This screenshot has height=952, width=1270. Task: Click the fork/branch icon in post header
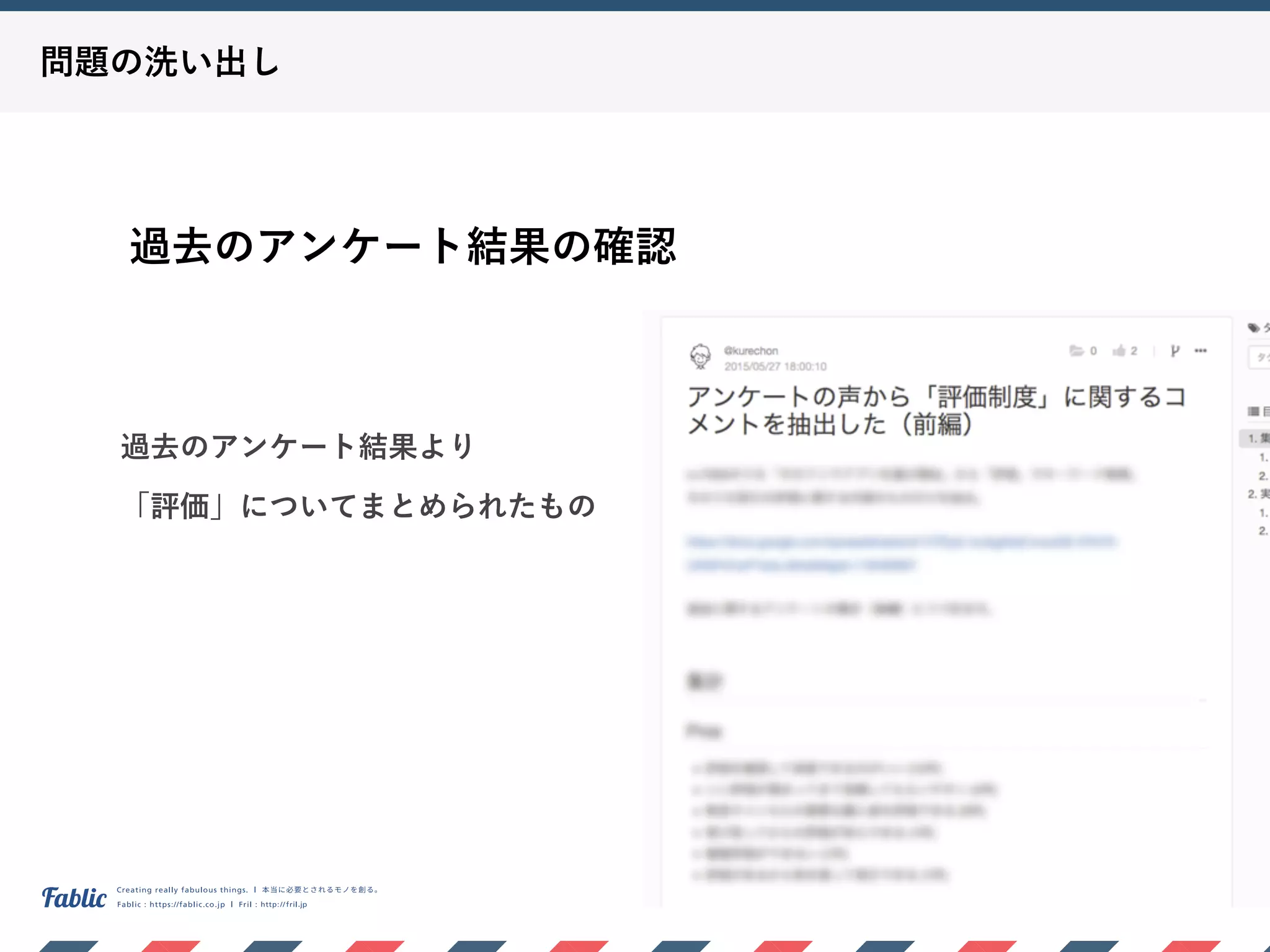1175,351
